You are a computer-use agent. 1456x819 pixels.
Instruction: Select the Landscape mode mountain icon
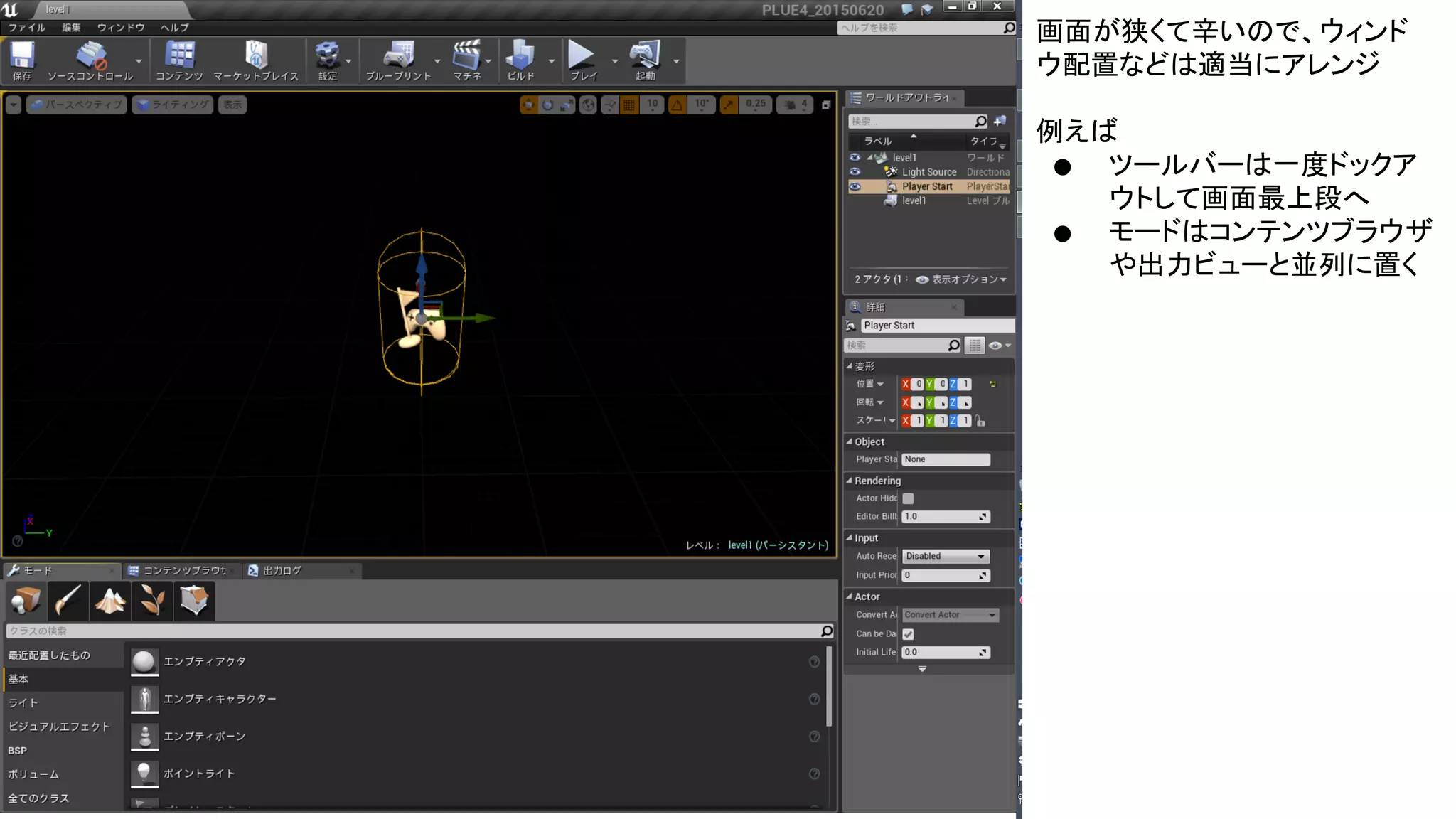(110, 601)
